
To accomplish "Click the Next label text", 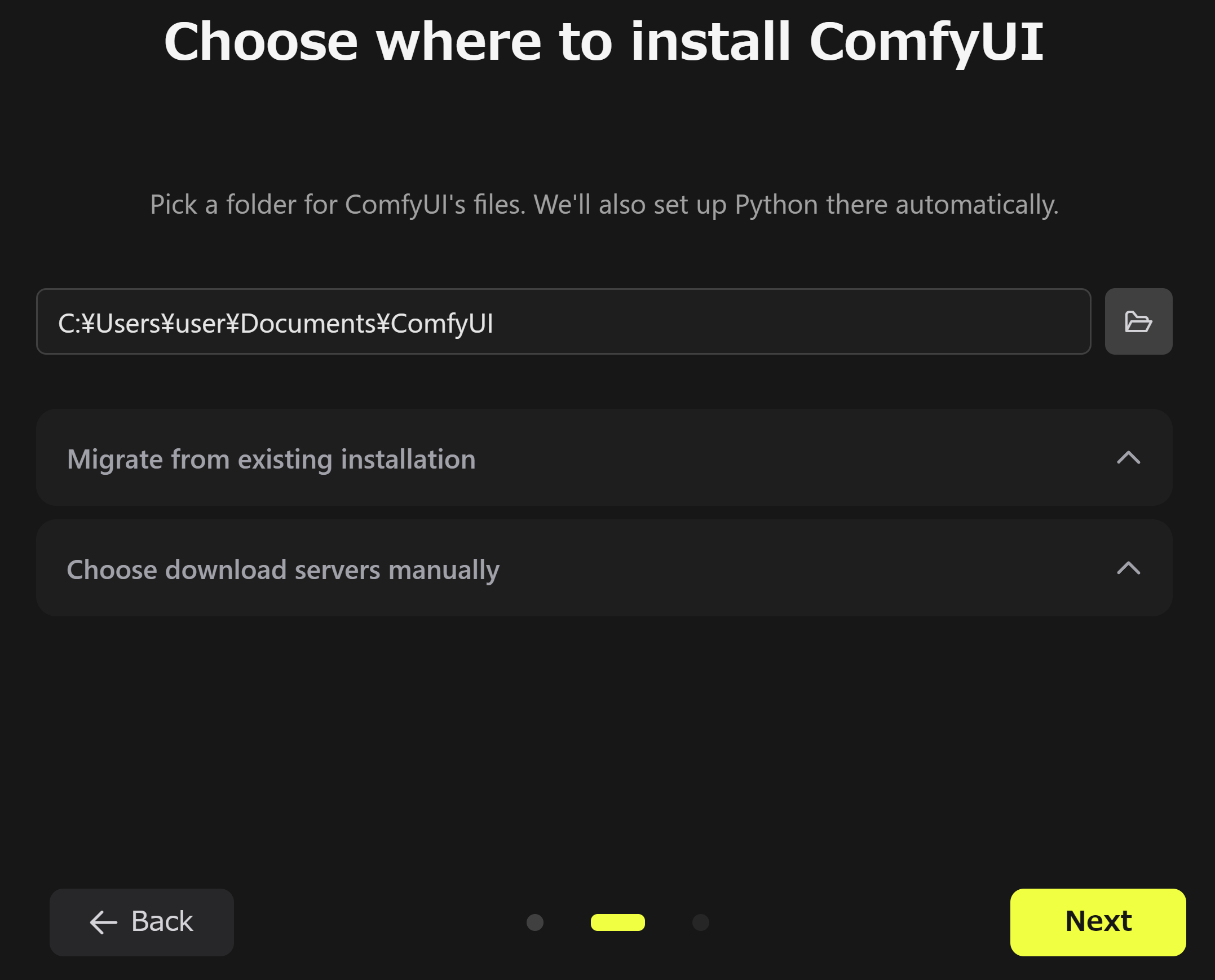I will click(1098, 921).
